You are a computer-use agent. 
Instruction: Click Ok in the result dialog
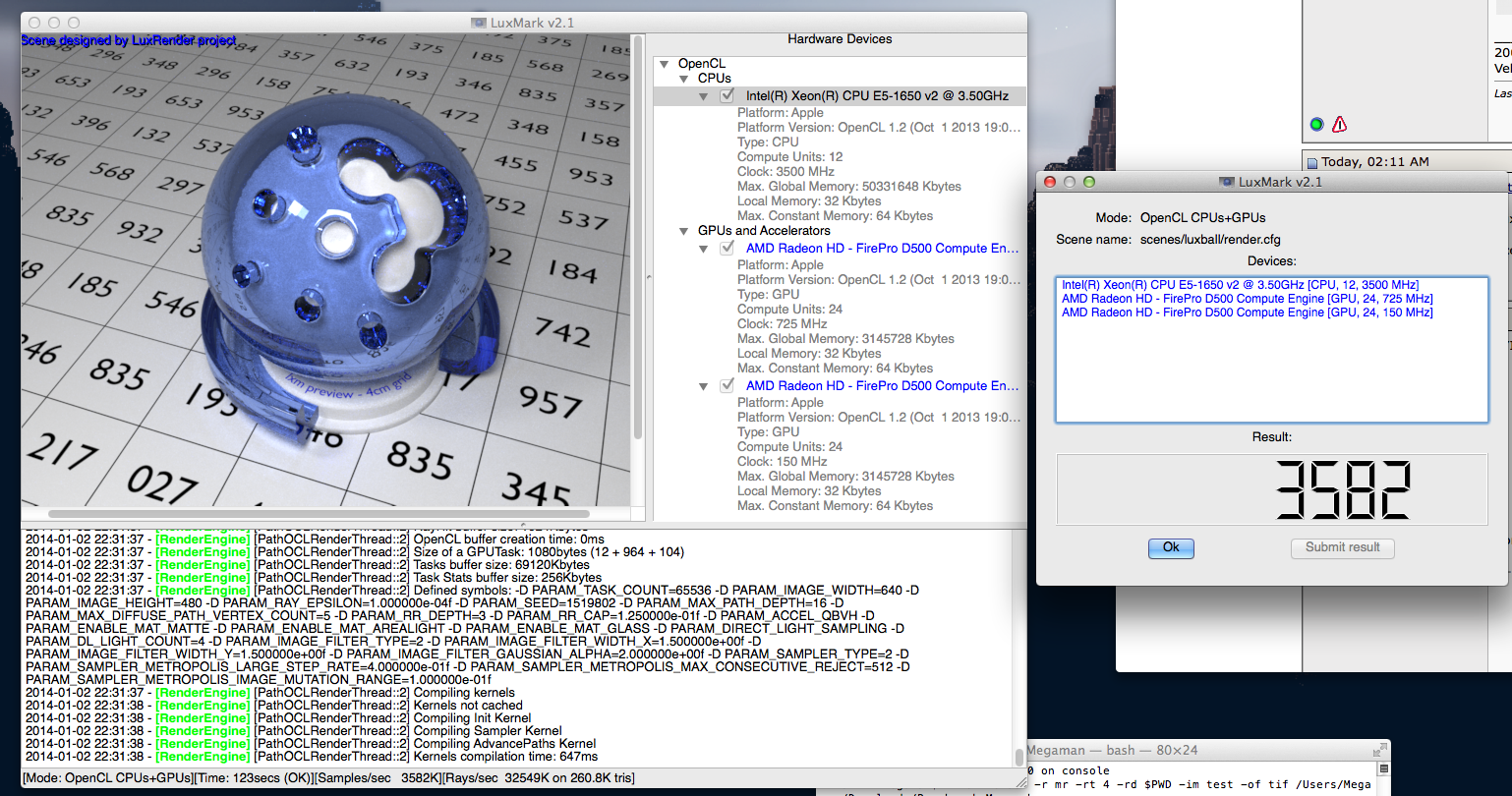(1171, 547)
